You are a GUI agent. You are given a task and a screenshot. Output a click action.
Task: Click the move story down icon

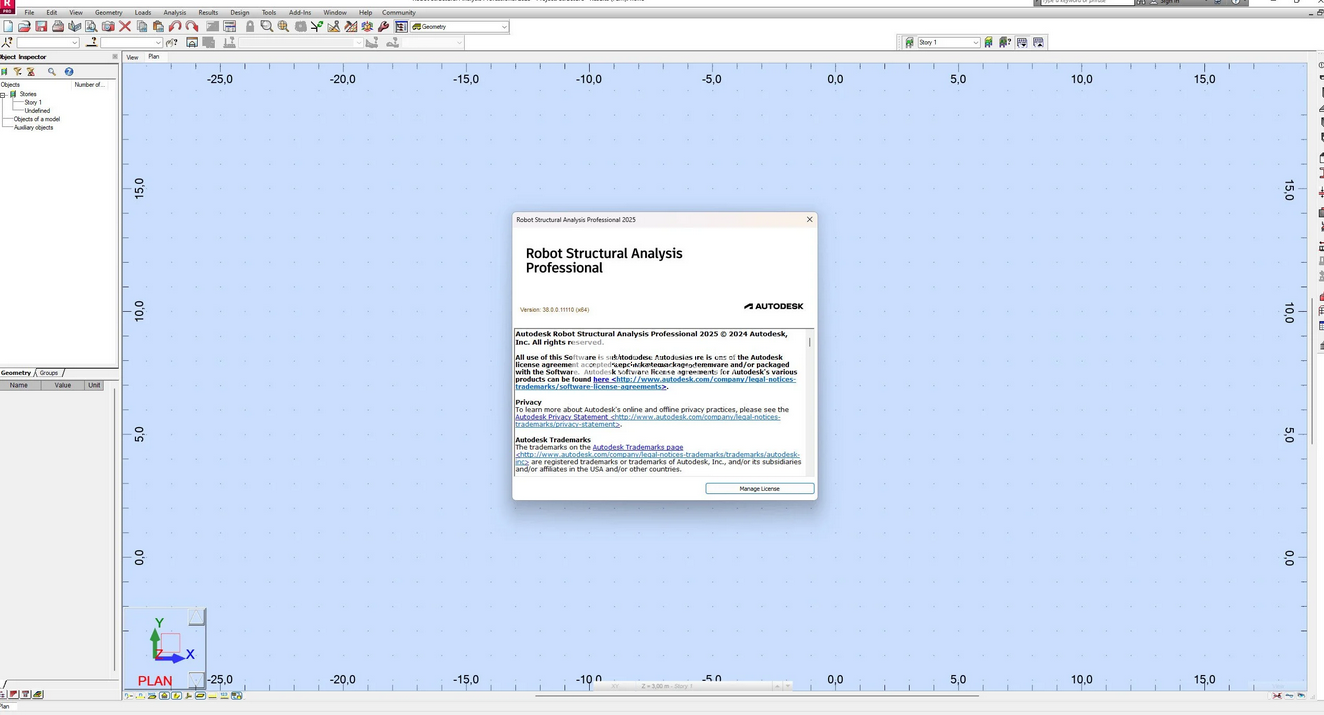1022,43
